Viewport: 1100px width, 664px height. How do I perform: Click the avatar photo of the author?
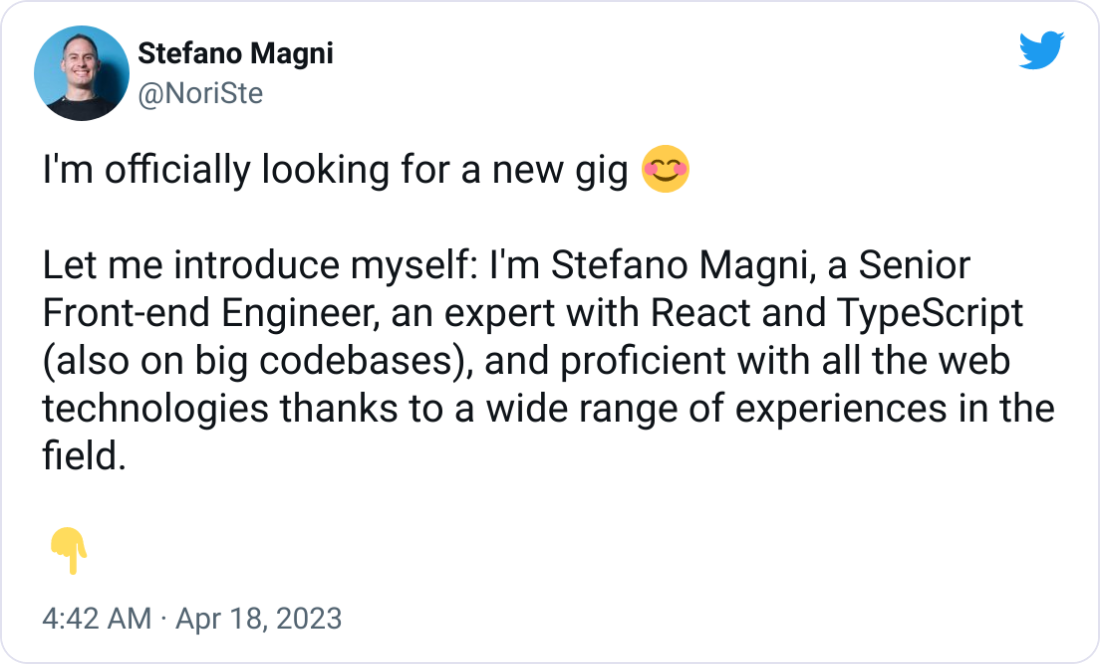[x=82, y=72]
